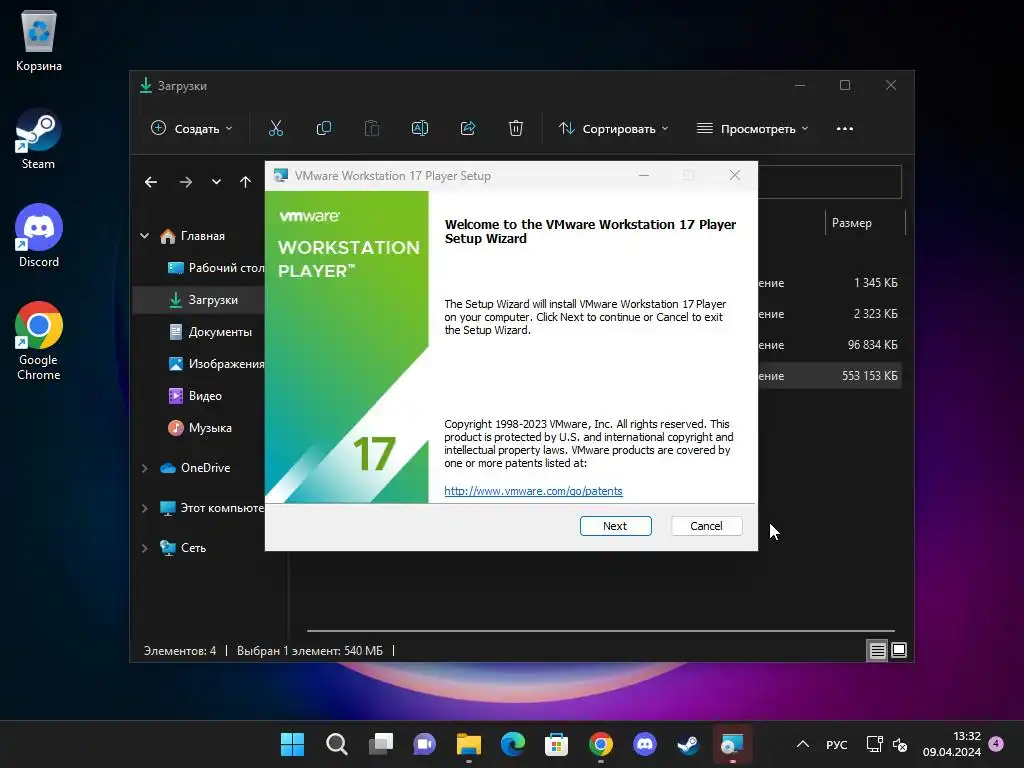Open taskbar Search
Image resolution: width=1024 pixels, height=768 pixels.
[336, 744]
